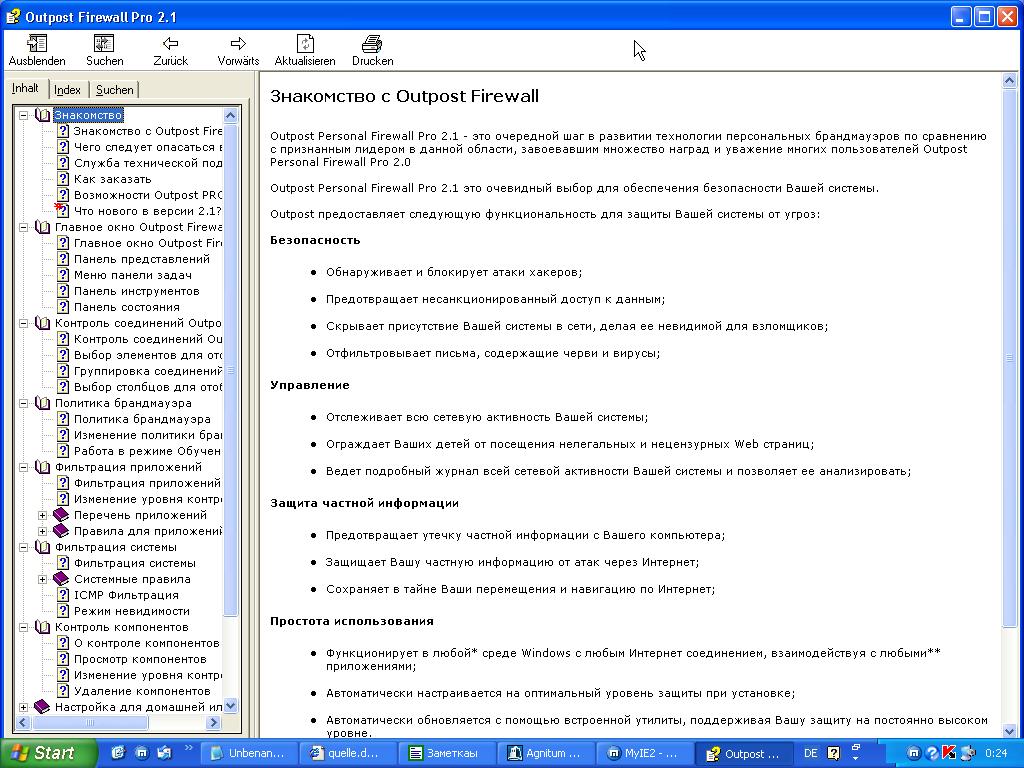Click the contents tree scroll-up arrow
Viewport: 1024px width, 768px height.
click(231, 116)
